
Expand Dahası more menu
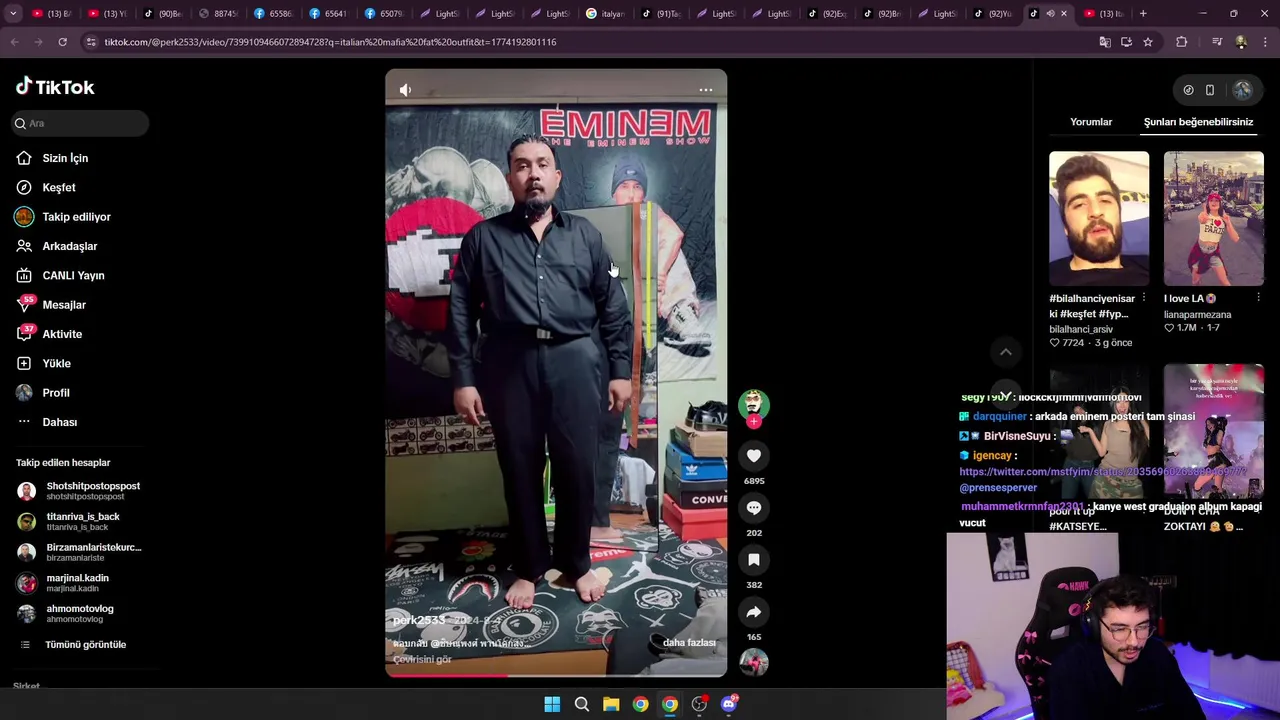click(x=59, y=422)
